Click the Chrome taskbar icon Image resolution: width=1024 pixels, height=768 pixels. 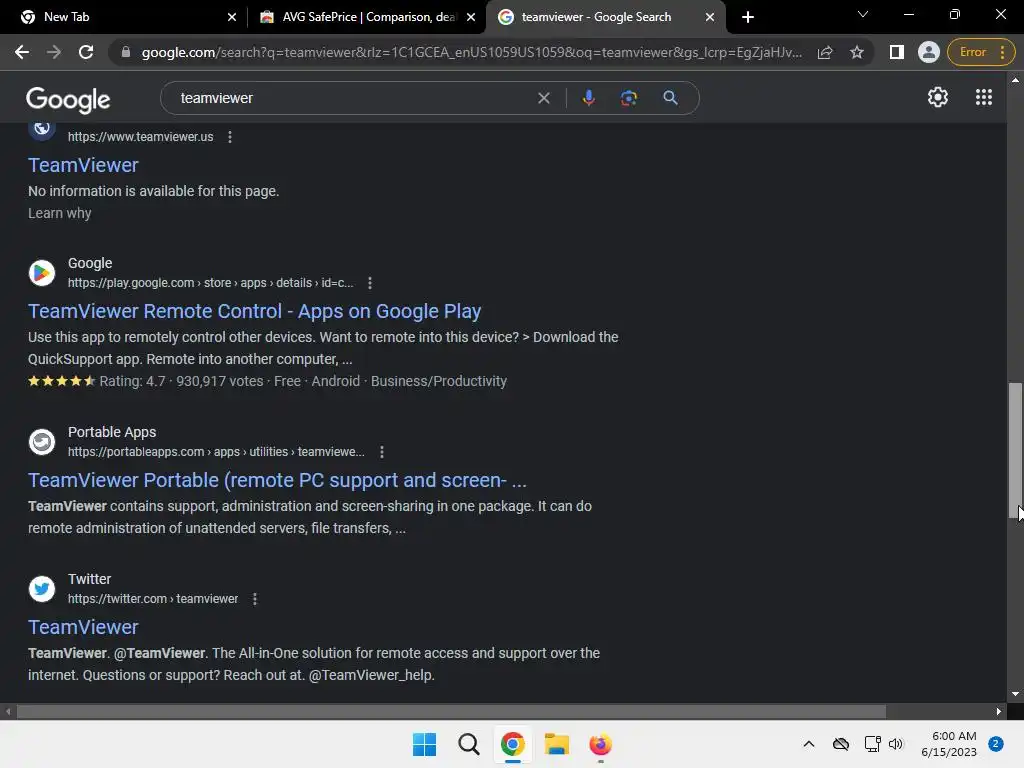coord(513,744)
